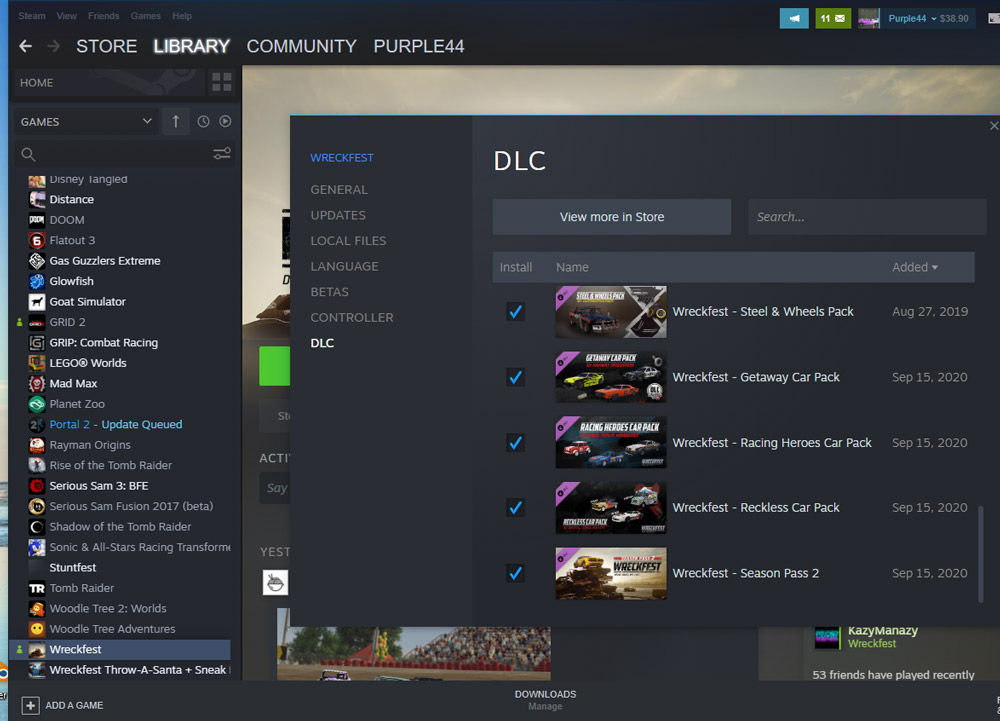
Task: Select GRIP: Combat Racing in library
Action: coord(104,342)
